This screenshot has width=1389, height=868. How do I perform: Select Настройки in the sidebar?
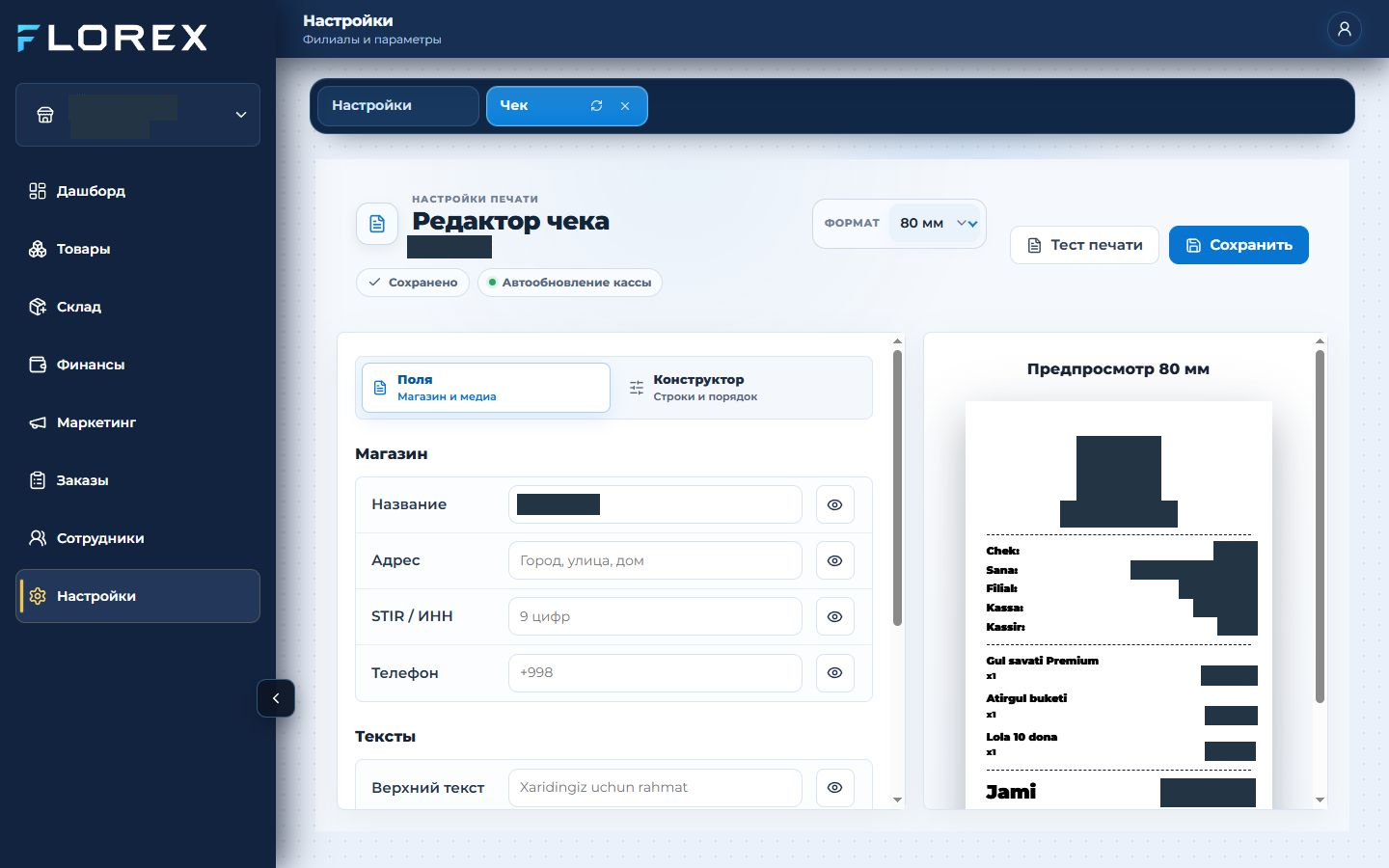(138, 596)
